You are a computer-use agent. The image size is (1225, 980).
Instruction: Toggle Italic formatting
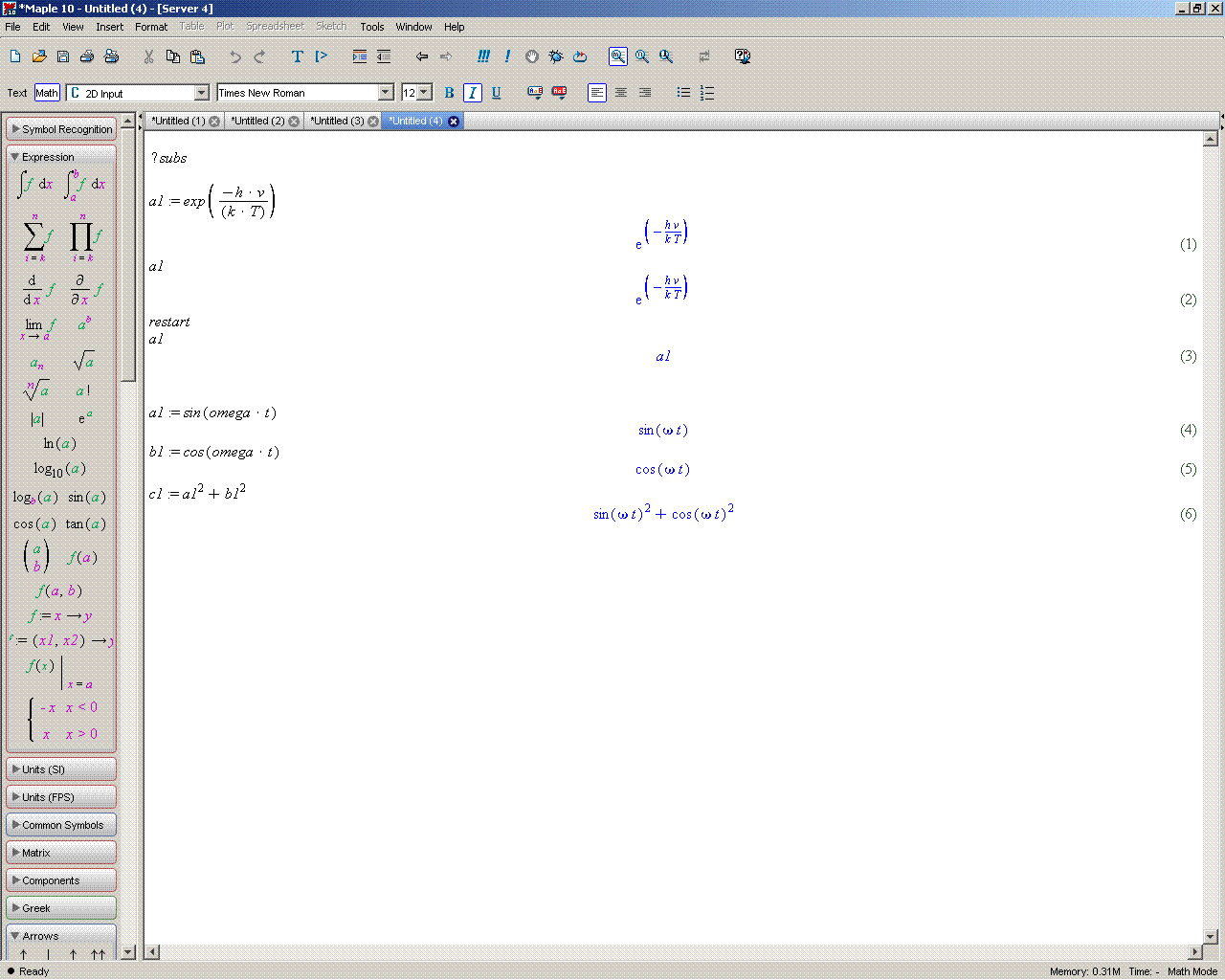[472, 93]
